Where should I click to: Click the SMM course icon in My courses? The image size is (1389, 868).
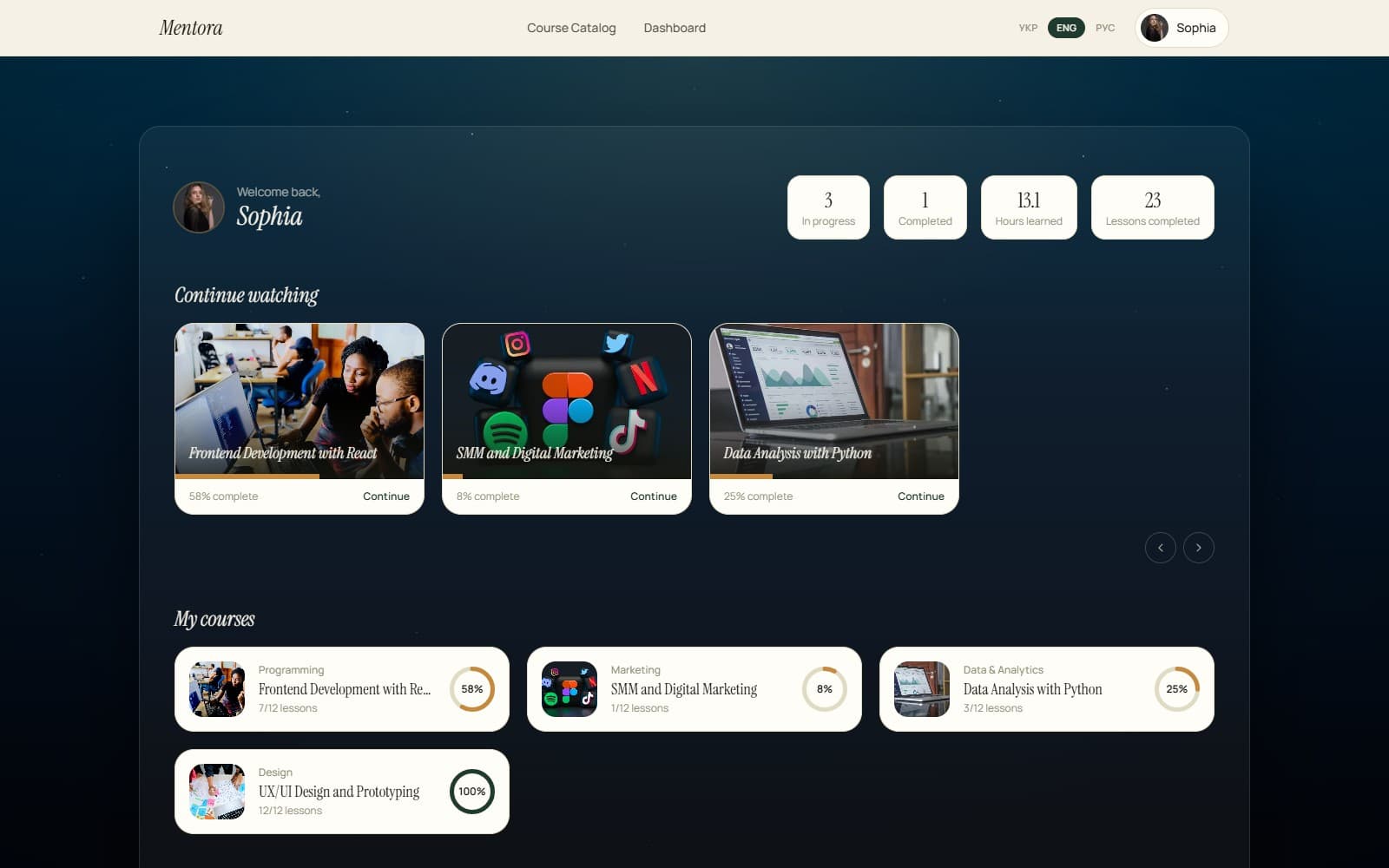point(569,689)
